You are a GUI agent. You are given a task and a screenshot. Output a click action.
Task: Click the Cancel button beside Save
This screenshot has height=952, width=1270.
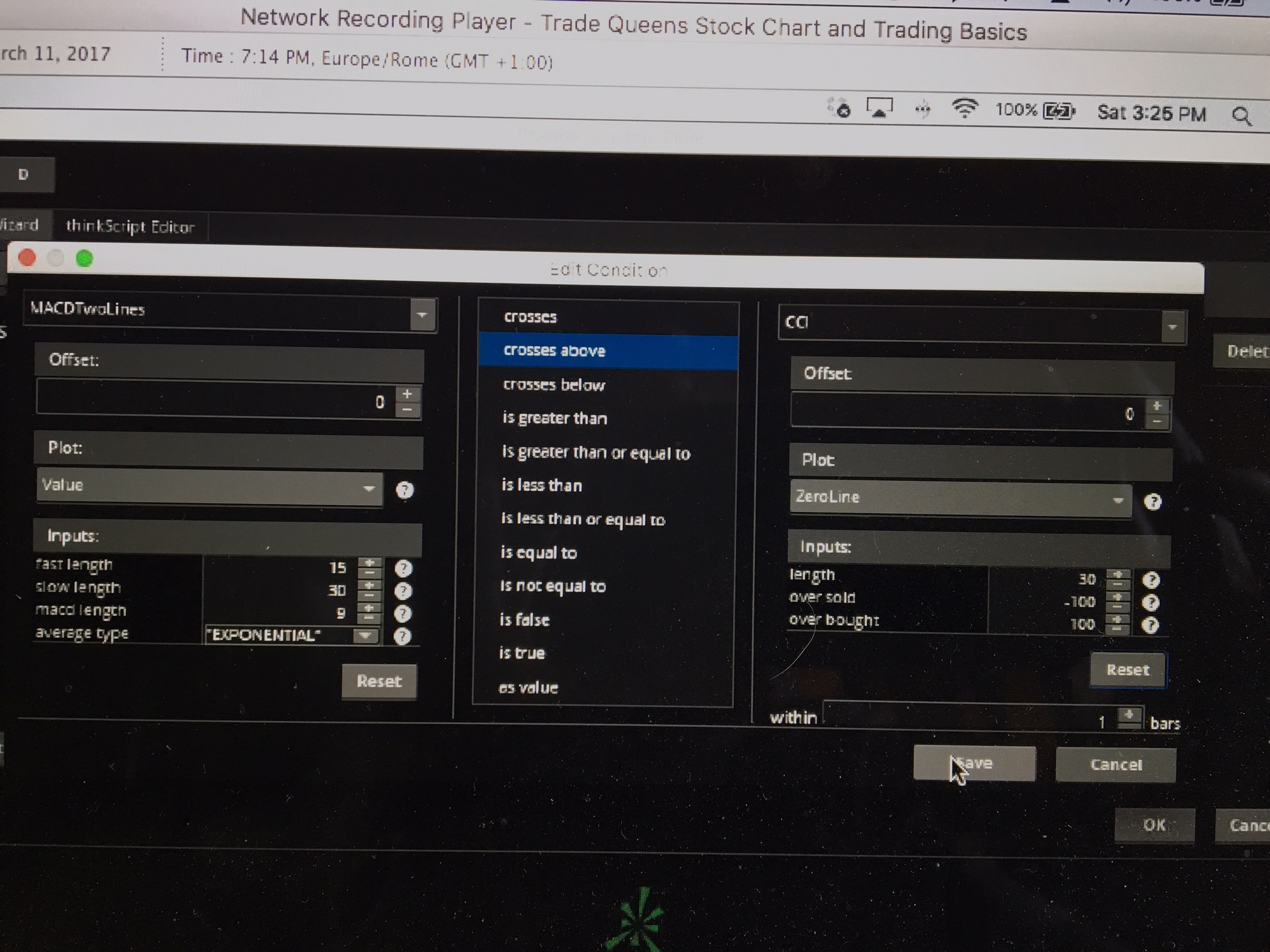point(1116,764)
